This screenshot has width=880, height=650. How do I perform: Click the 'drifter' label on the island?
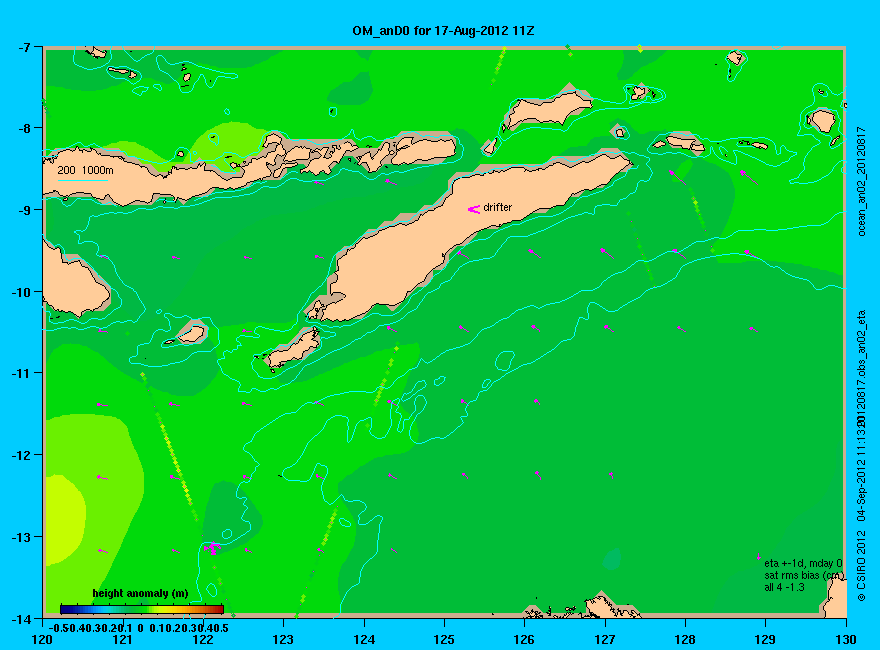coord(498,207)
